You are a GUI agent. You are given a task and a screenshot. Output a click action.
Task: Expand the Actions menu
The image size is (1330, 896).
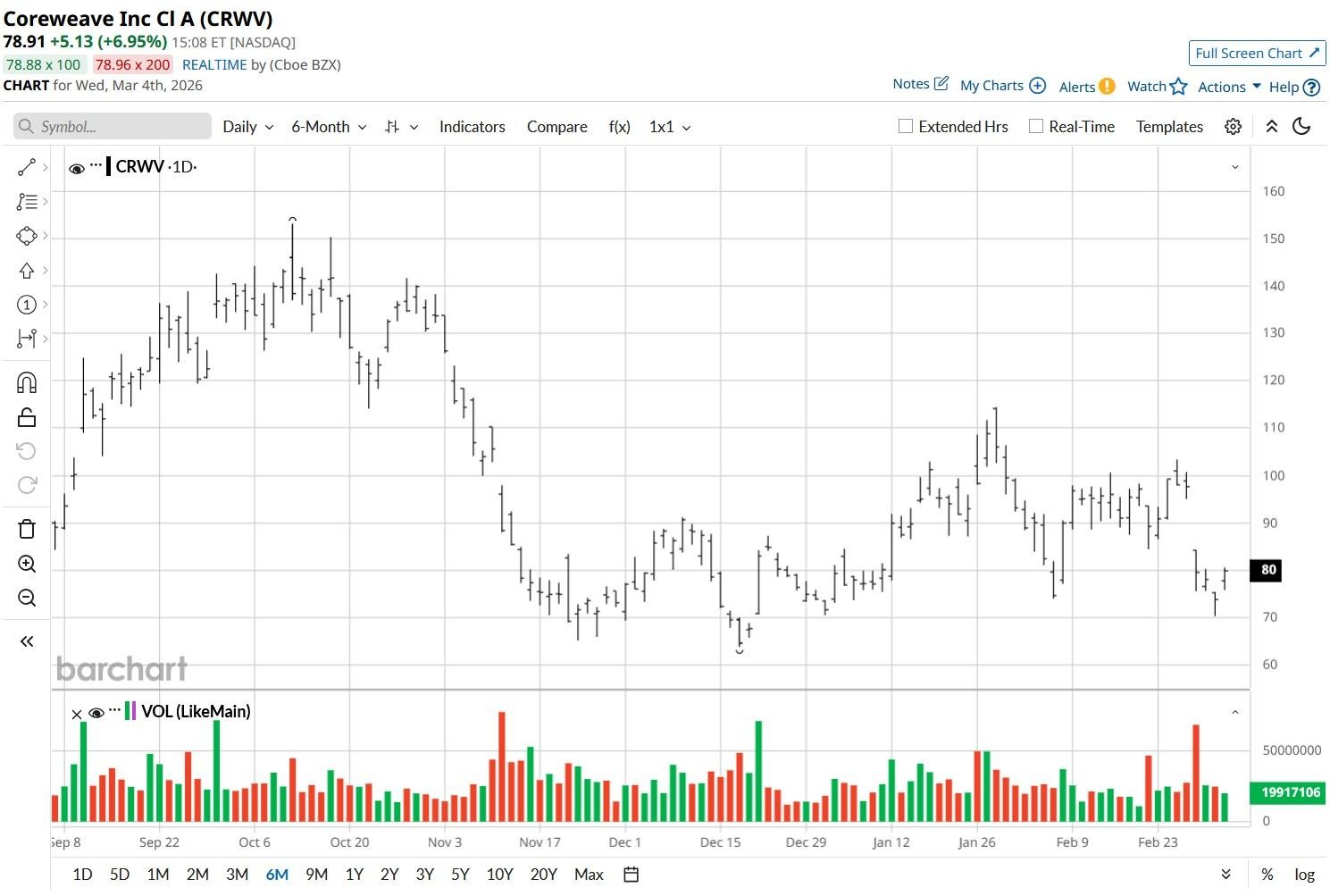1229,87
